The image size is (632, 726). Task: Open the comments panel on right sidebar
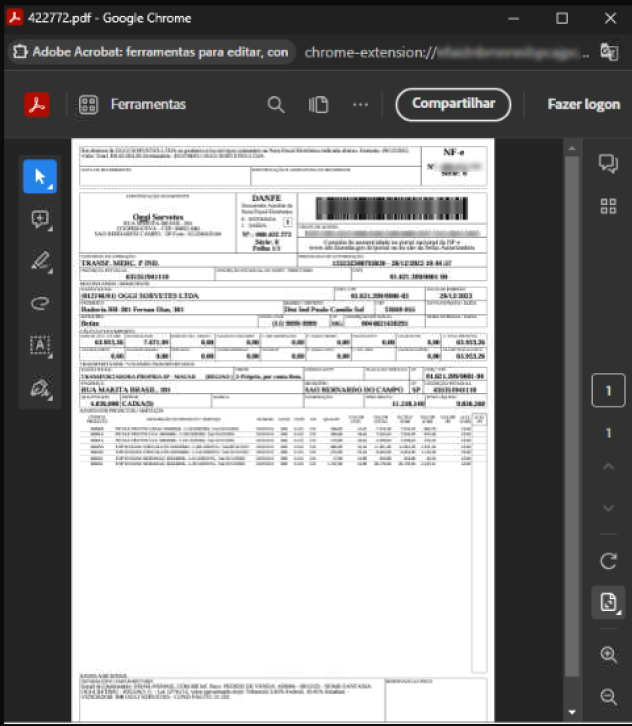coord(607,164)
